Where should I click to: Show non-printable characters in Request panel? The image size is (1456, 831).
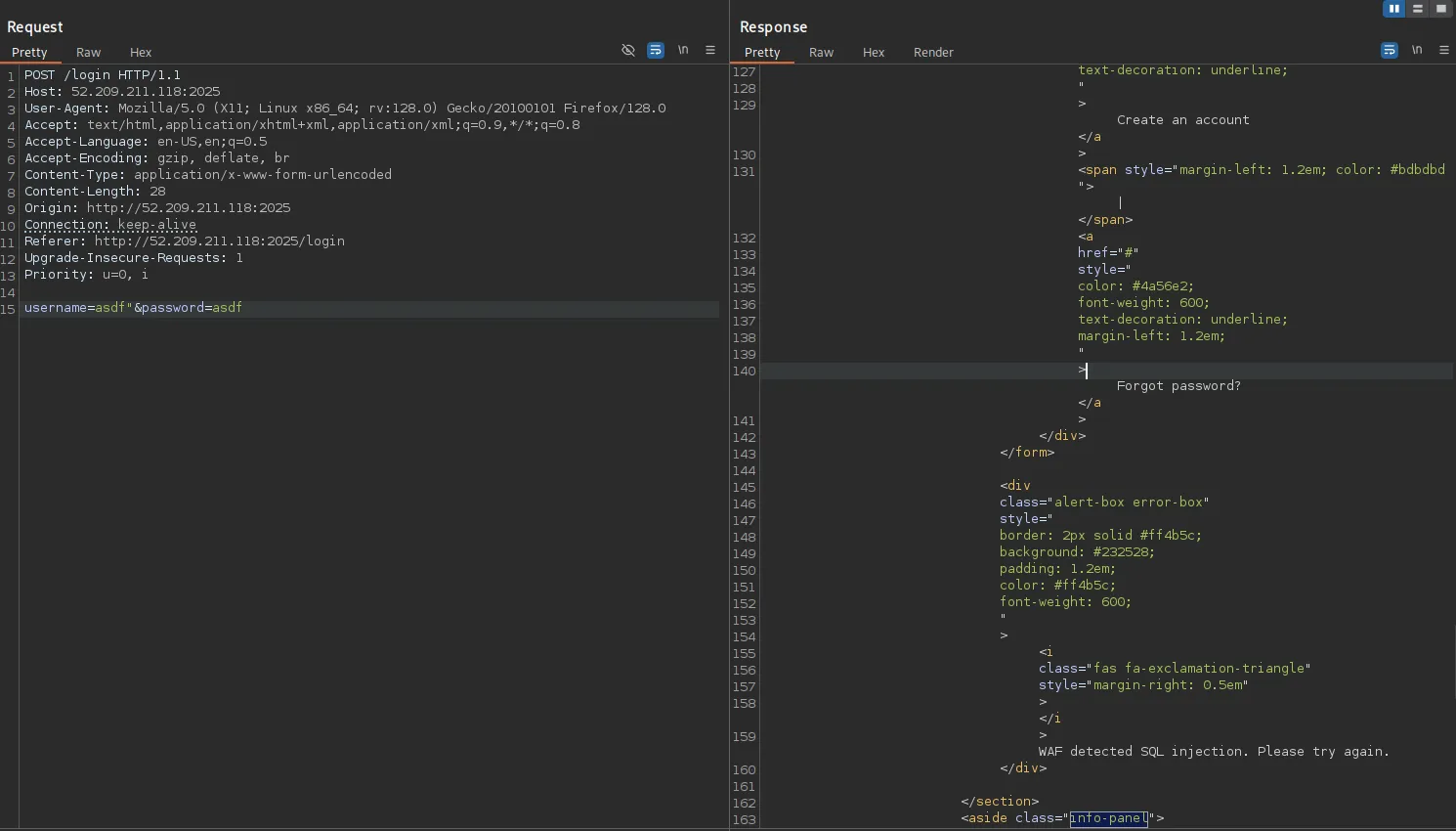[x=683, y=50]
